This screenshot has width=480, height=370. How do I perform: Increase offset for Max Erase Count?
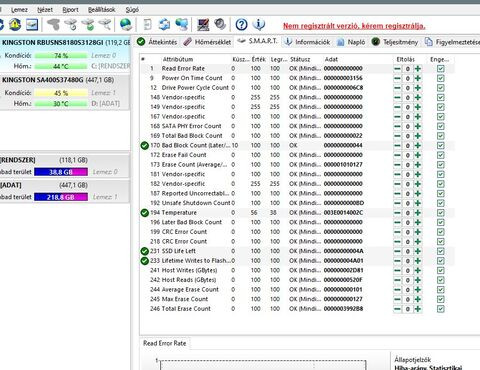418,299
